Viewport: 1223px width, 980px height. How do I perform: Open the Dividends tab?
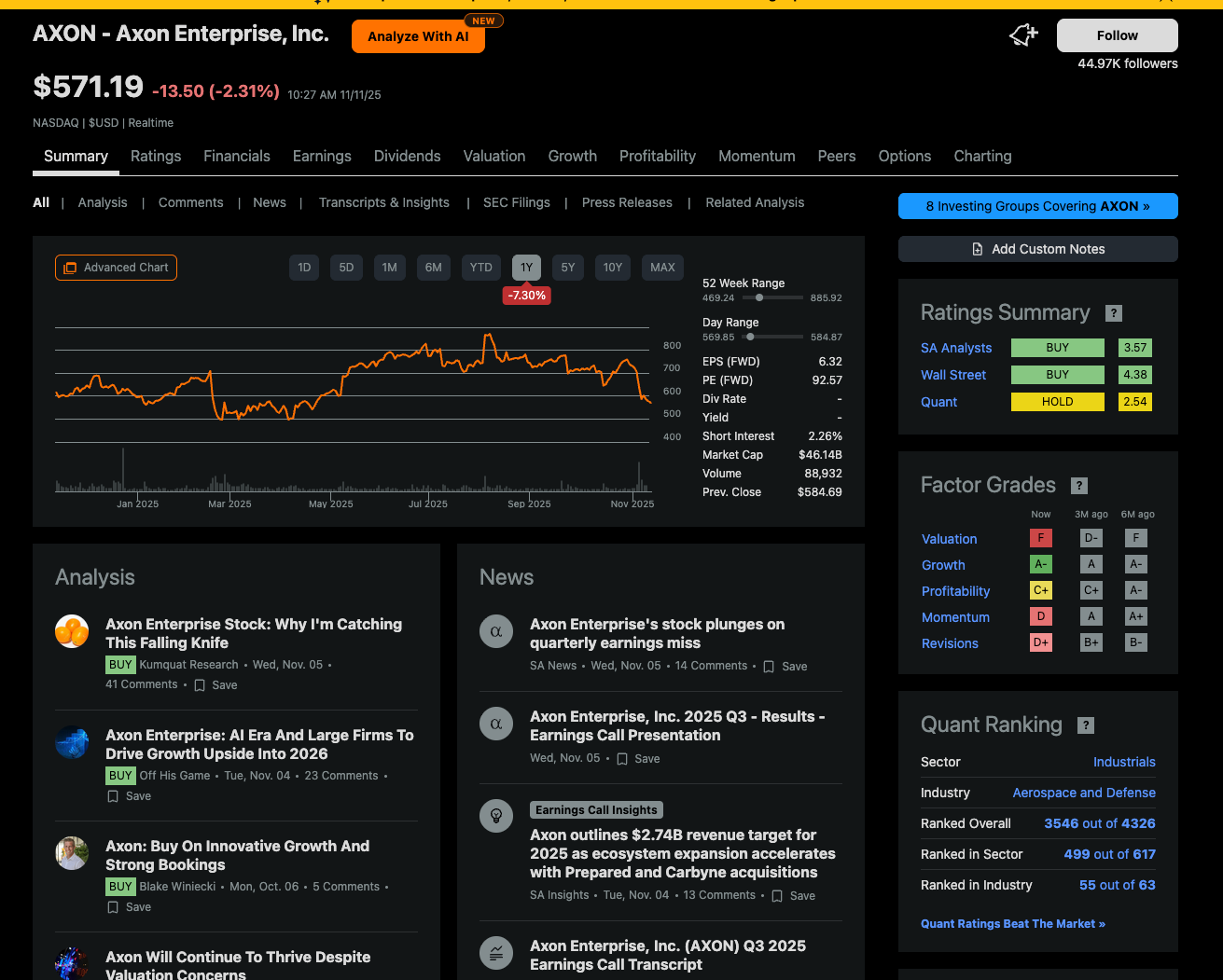(408, 157)
